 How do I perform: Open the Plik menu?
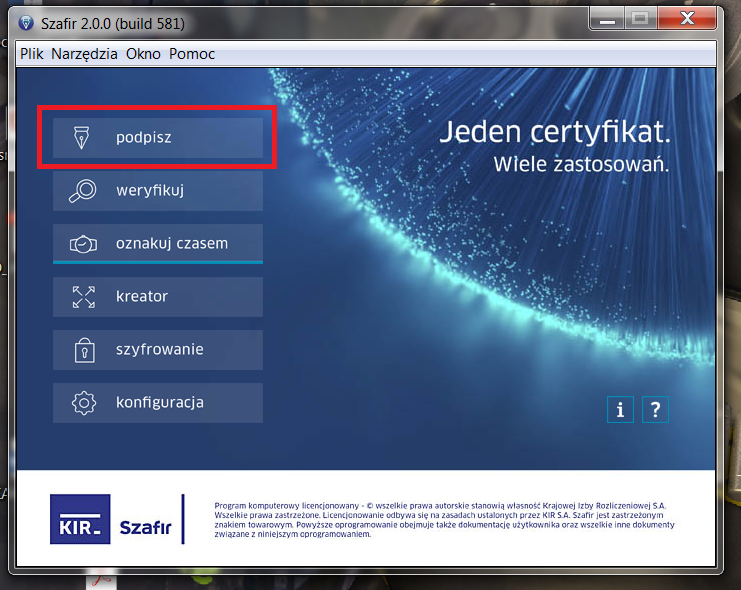coord(32,54)
